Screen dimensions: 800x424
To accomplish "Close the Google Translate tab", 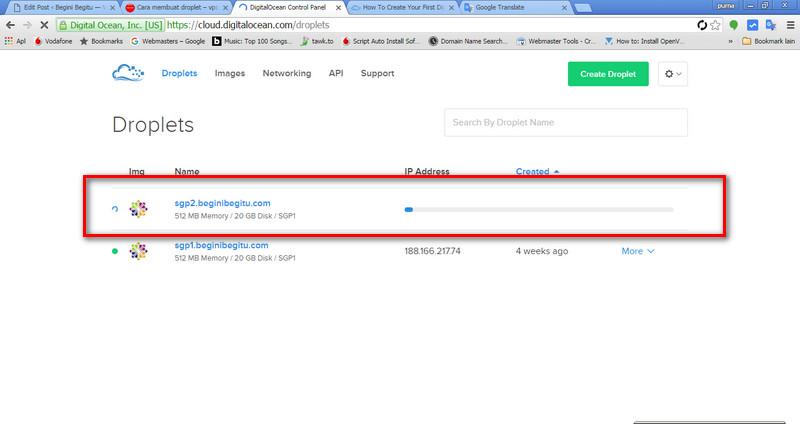I will click(x=564, y=8).
